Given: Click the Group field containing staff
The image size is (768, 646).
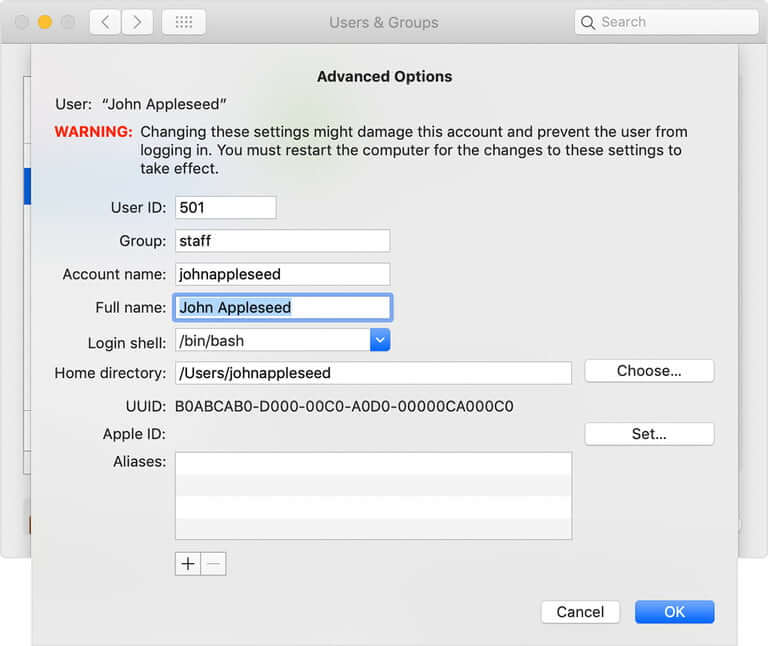Looking at the screenshot, I should (x=282, y=240).
